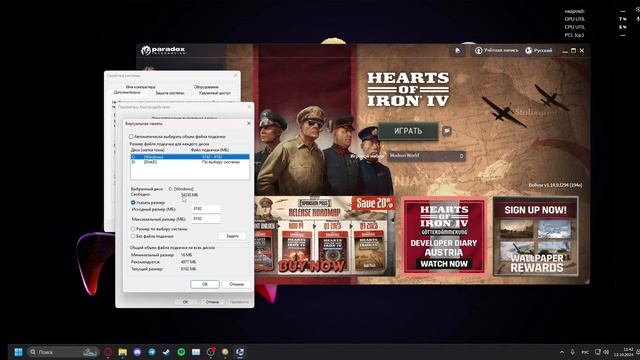Switch to the Защита системы tab
The width and height of the screenshot is (640, 360).
(170, 93)
